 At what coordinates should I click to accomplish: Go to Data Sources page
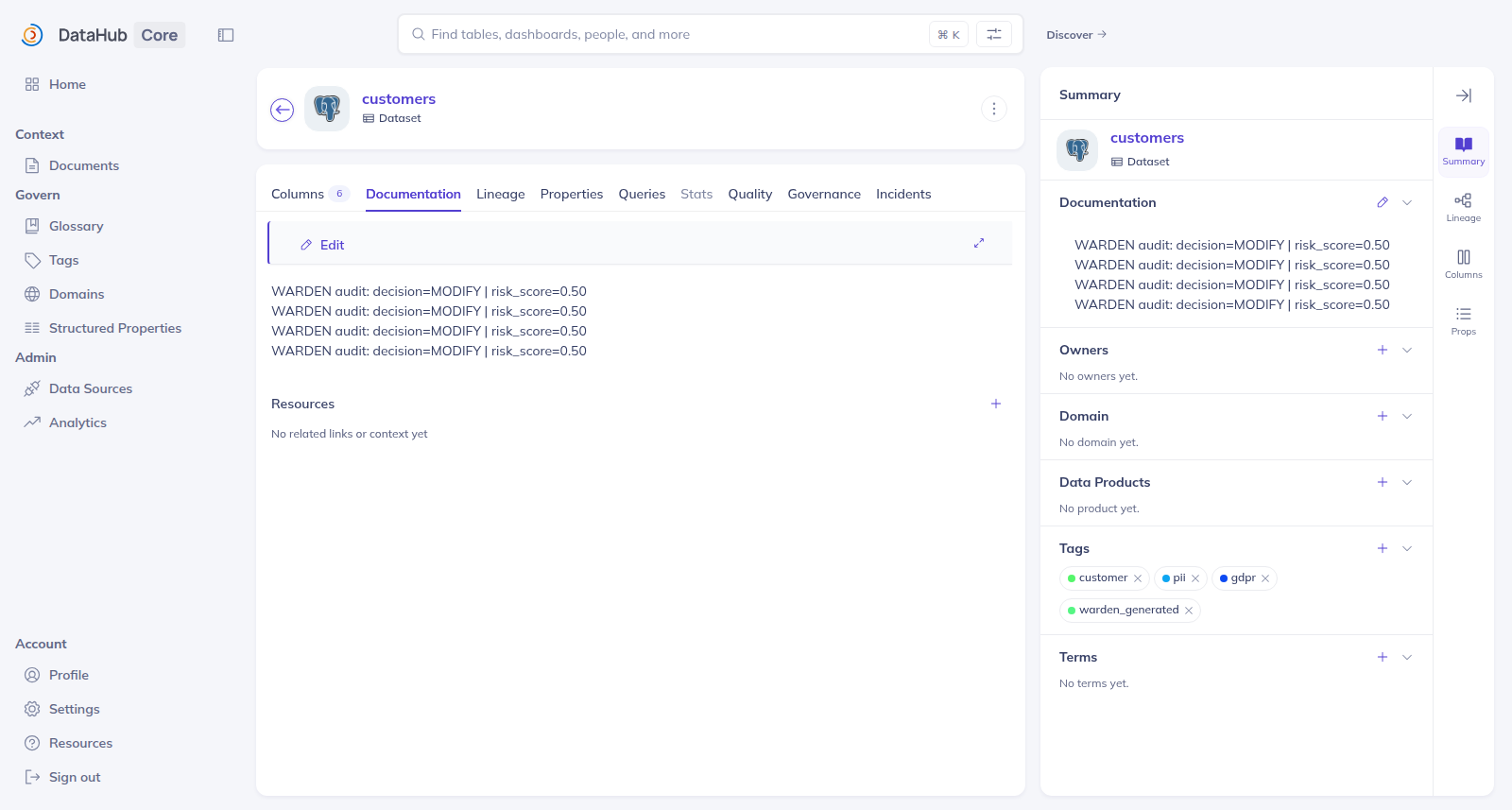[91, 388]
